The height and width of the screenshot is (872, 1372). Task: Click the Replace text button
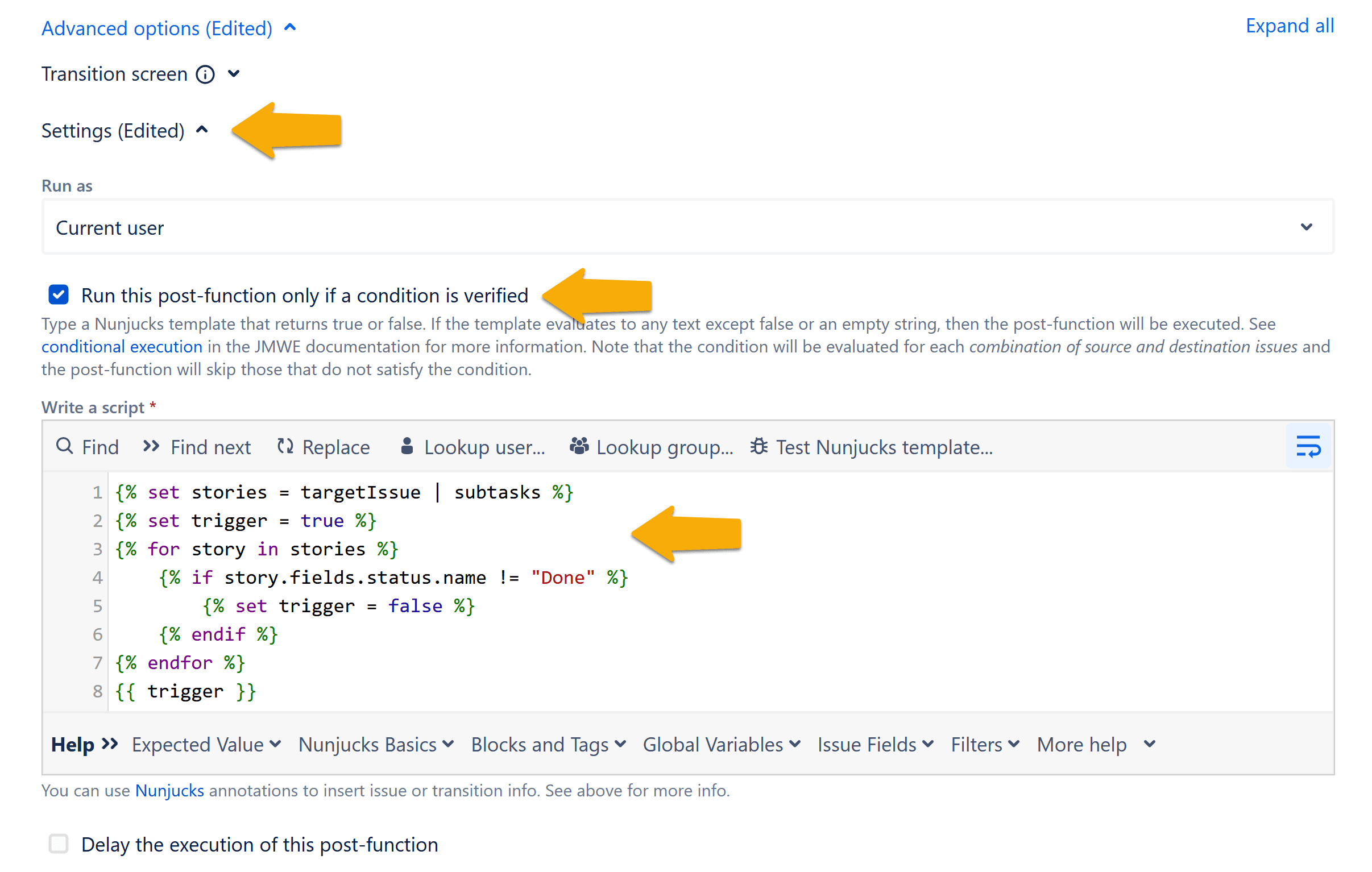pos(336,447)
